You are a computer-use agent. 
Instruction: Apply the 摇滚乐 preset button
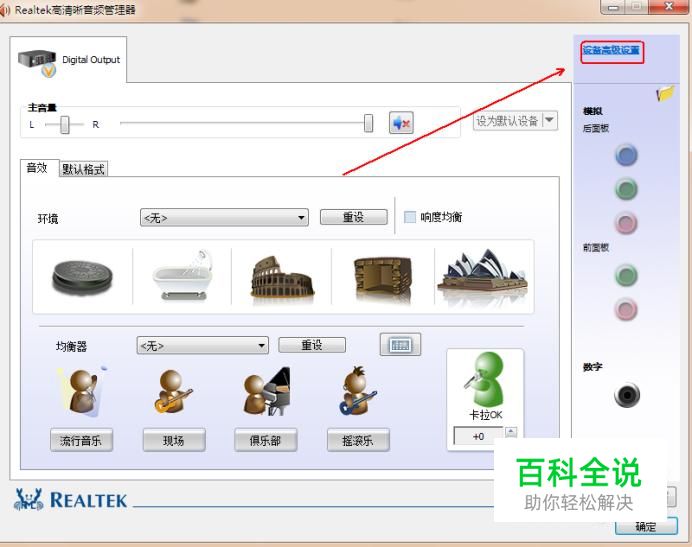[x=358, y=440]
